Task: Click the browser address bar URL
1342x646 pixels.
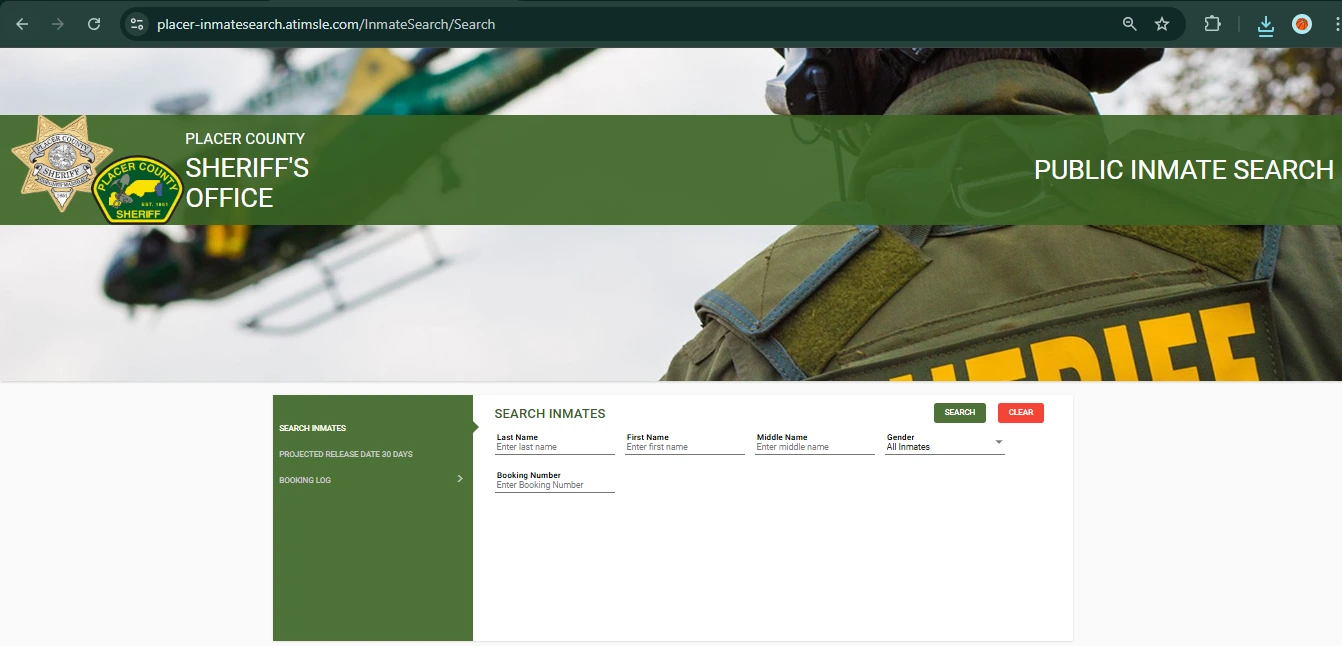Action: tap(326, 24)
